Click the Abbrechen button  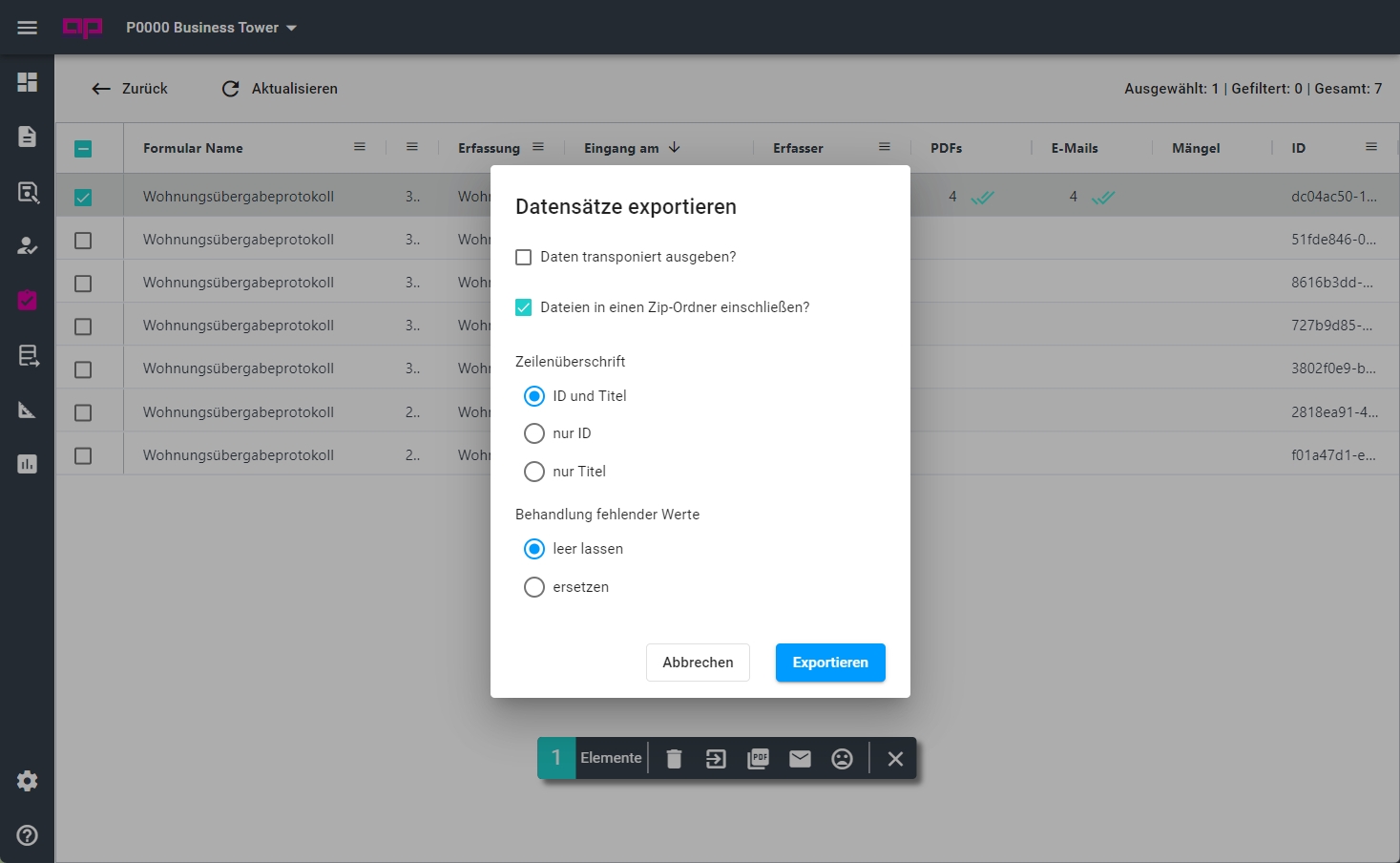point(698,663)
